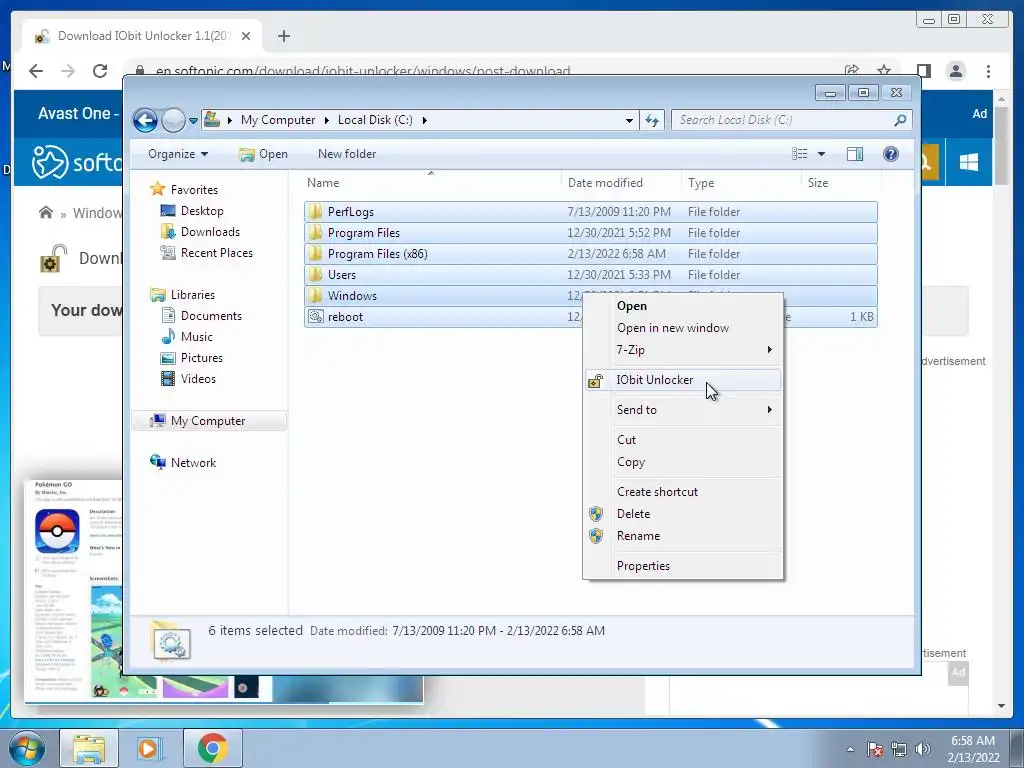Image resolution: width=1024 pixels, height=768 pixels.
Task: Choose Cut from the context menu
Action: 683,440
